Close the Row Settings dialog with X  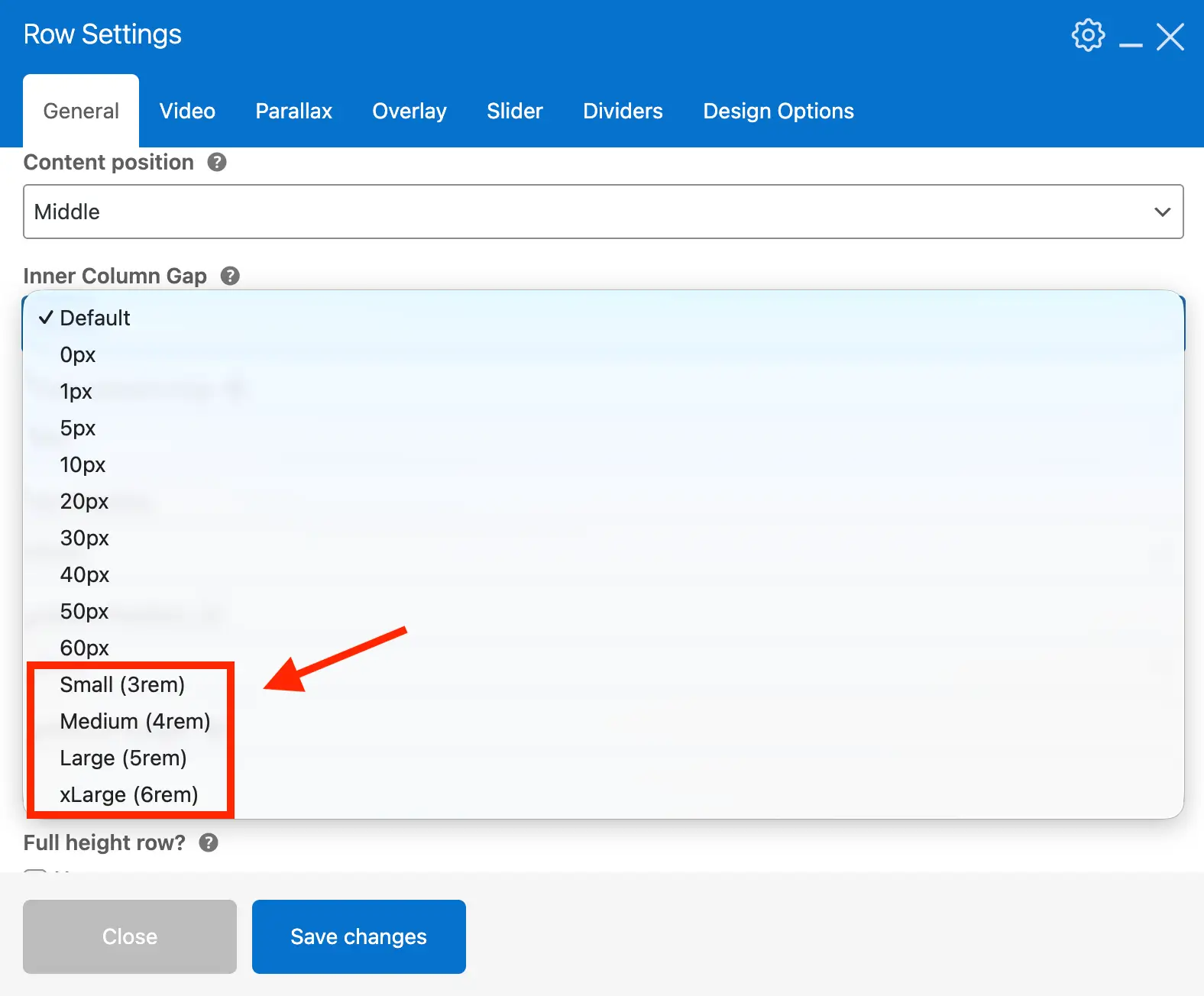[1170, 37]
